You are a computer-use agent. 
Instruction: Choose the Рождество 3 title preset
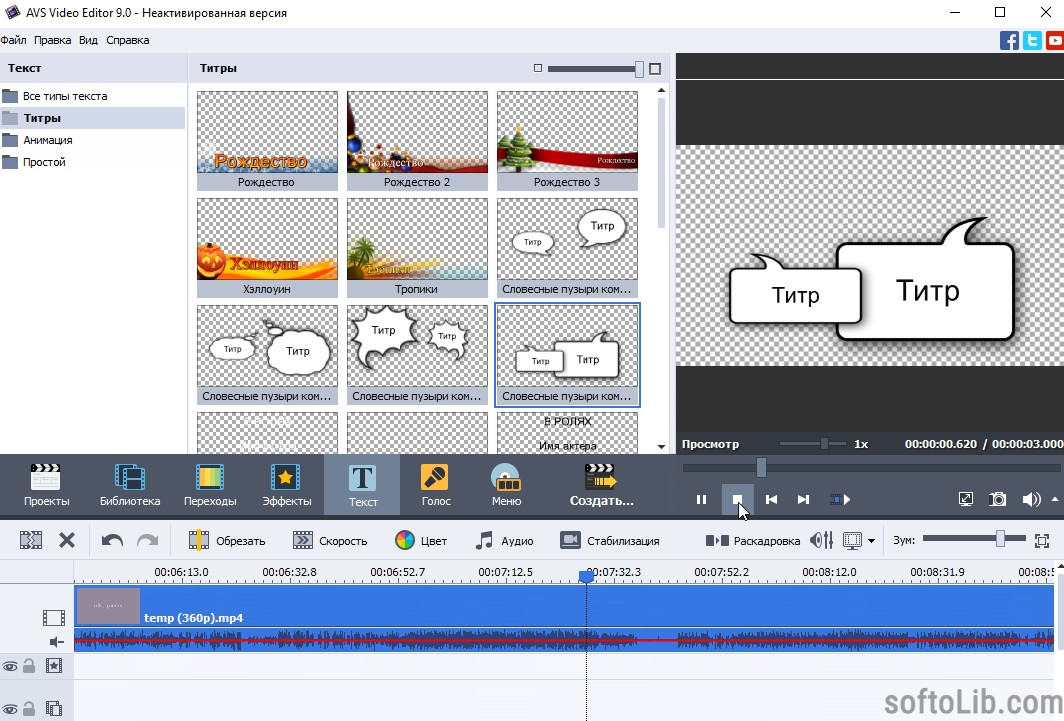pyautogui.click(x=567, y=141)
